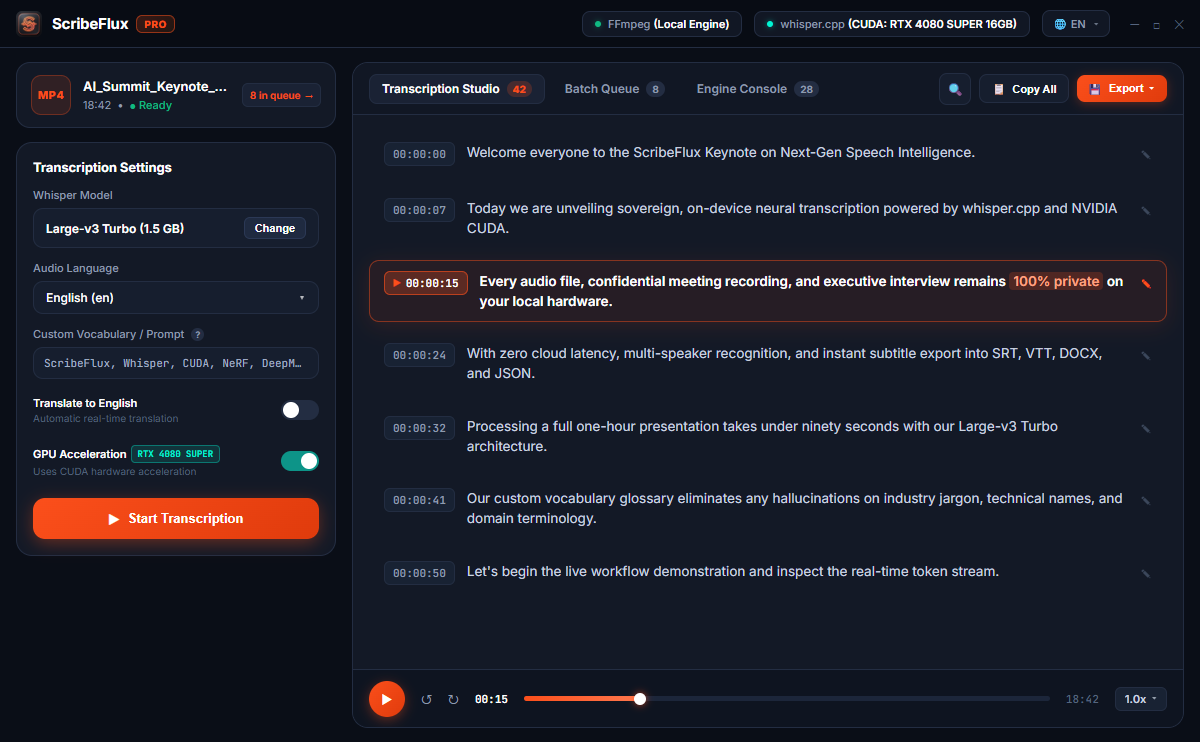Click the ScribeFlux logo icon

click(x=29, y=23)
